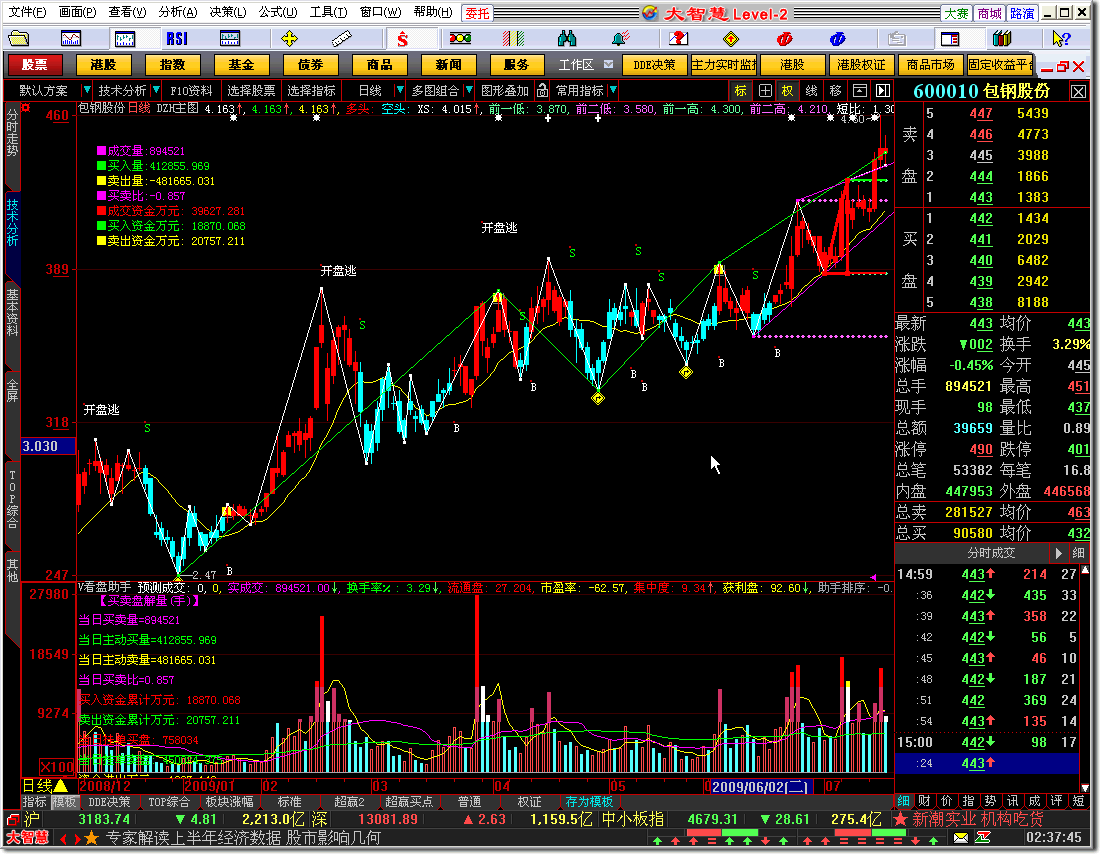Click the 图形叠加 button
This screenshot has width=1103, height=856.
504,91
